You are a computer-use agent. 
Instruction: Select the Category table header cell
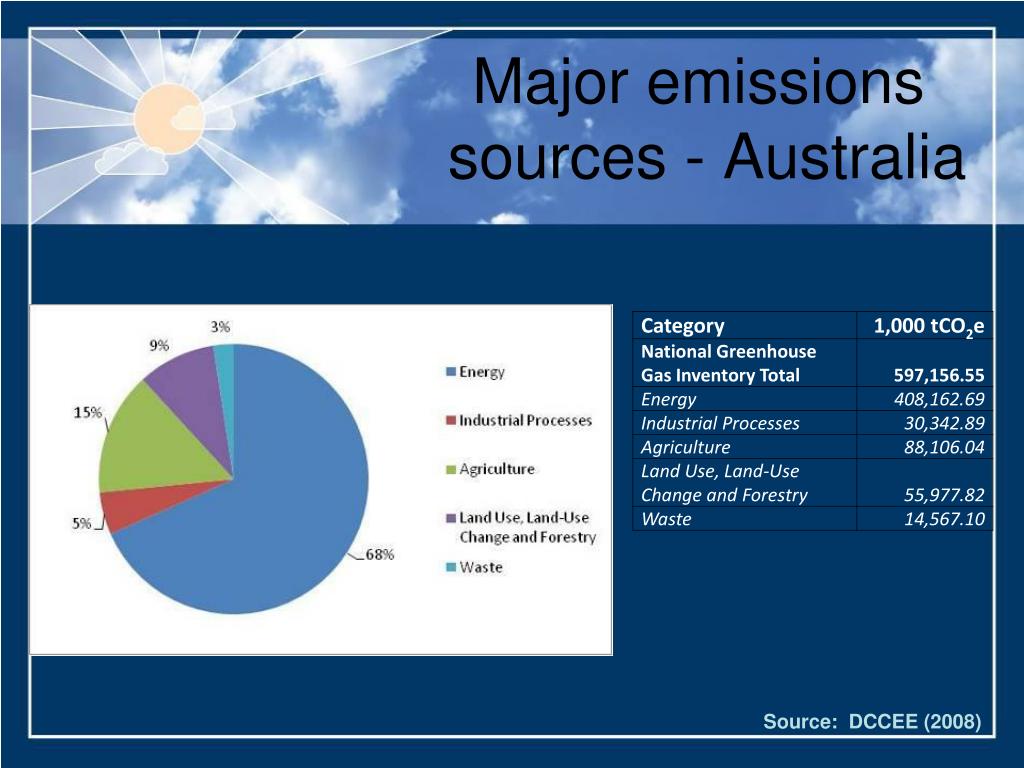coord(744,325)
